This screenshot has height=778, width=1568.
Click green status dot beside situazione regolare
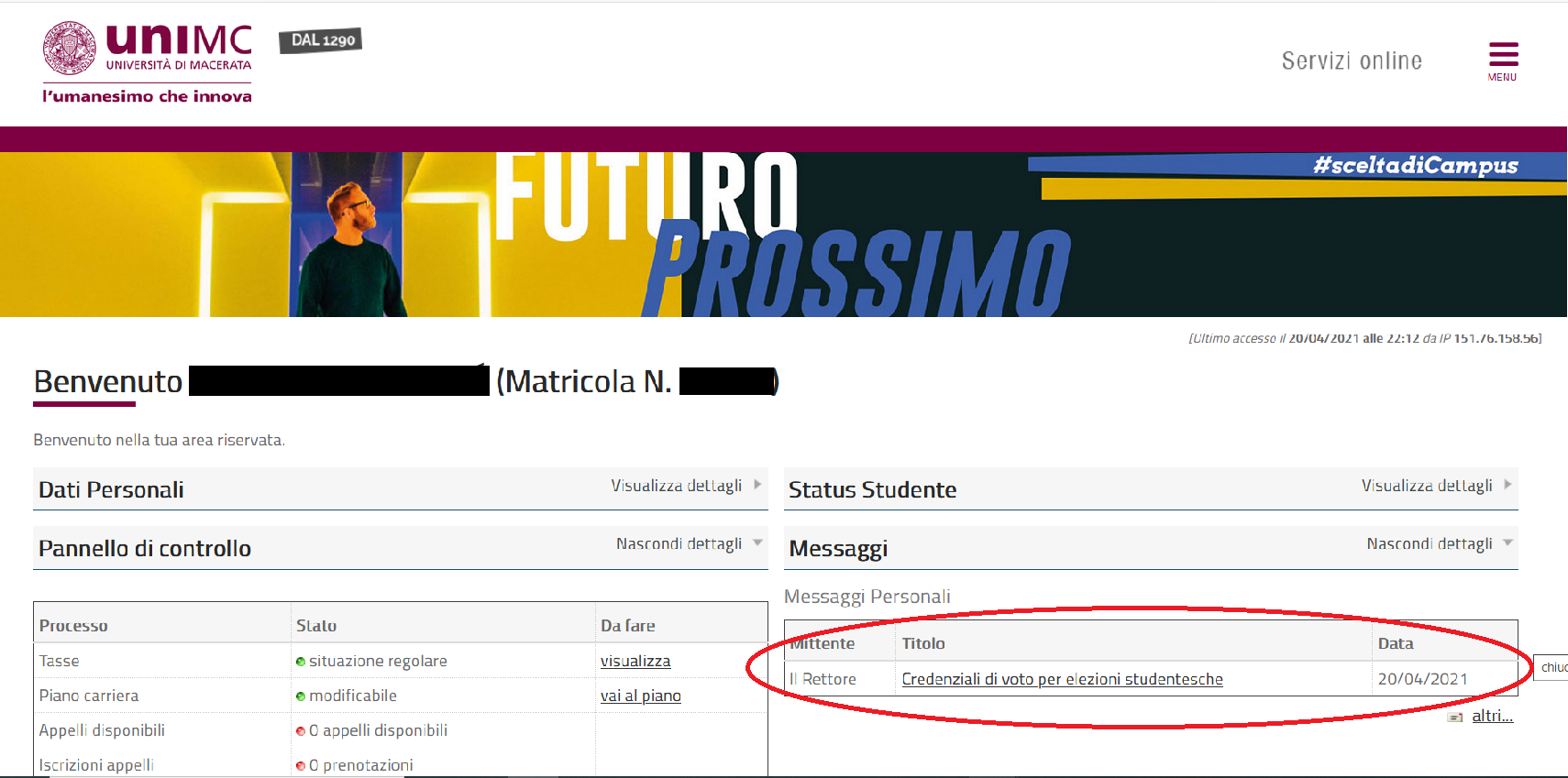[x=301, y=662]
